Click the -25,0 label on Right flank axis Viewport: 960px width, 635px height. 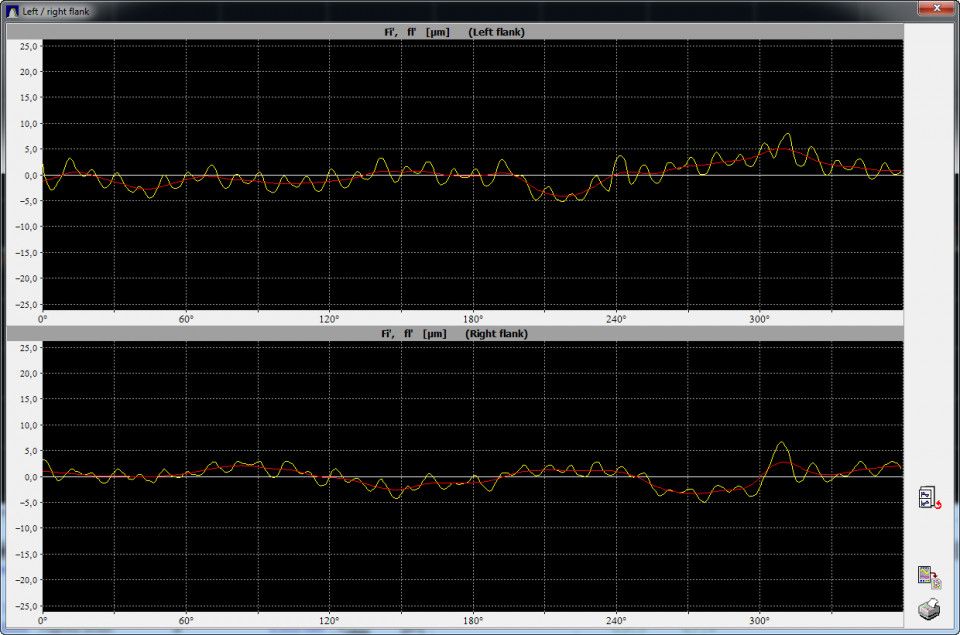click(27, 606)
